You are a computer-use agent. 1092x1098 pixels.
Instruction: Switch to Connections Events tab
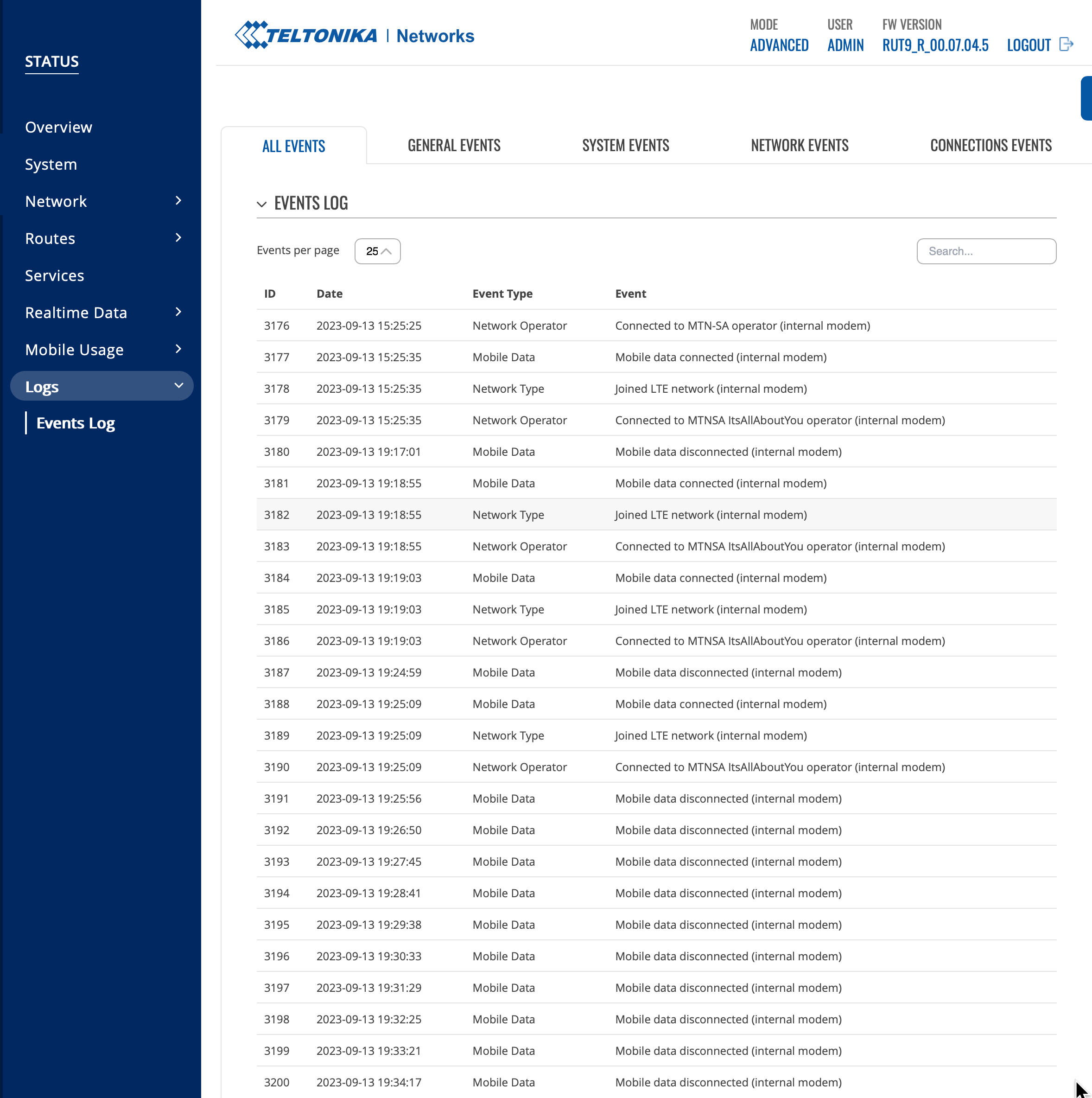click(x=991, y=146)
